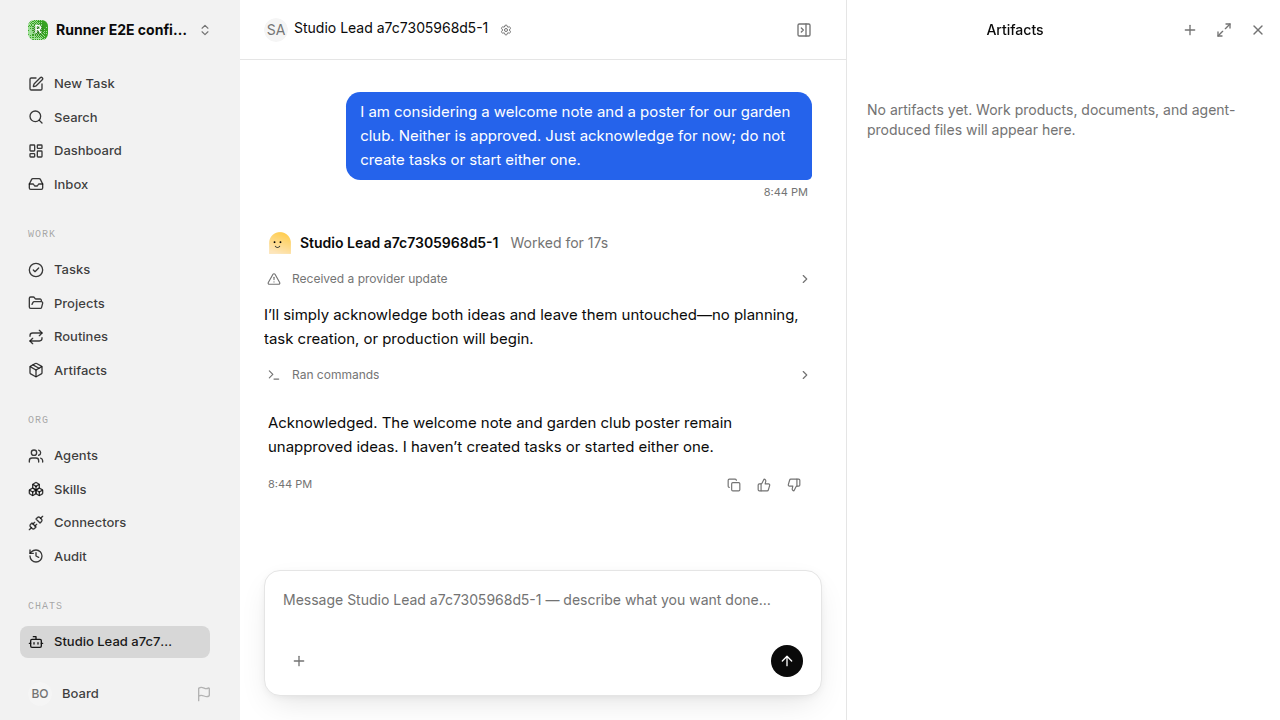Send the message with arrow button
Screen dimensions: 1280x720
787,661
